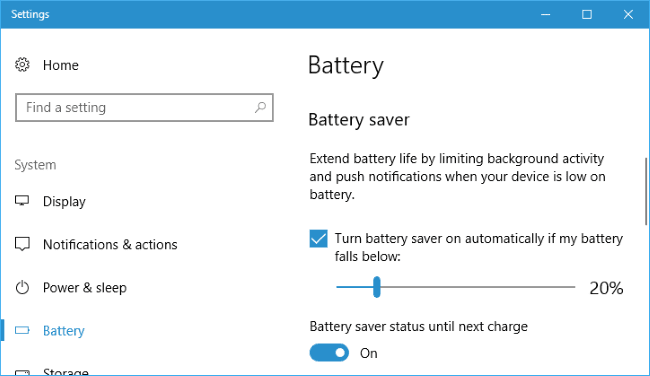Open Notifications & actions settings

click(110, 245)
